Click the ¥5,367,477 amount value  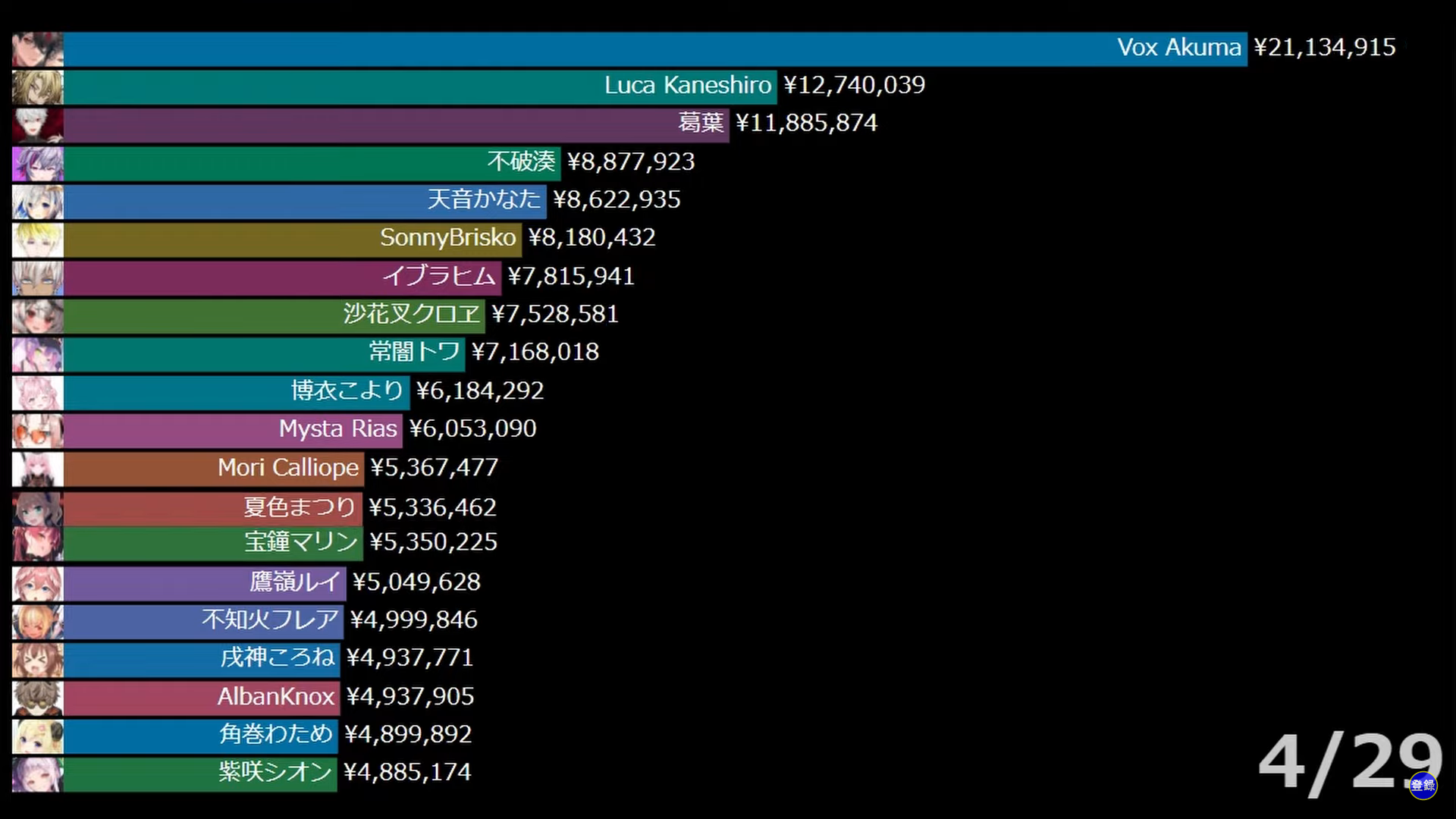(435, 467)
